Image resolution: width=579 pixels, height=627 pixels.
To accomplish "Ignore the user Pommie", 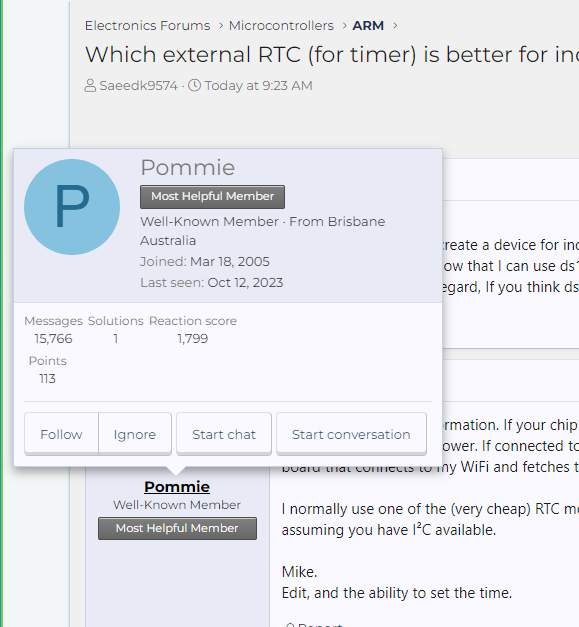I will tap(135, 434).
